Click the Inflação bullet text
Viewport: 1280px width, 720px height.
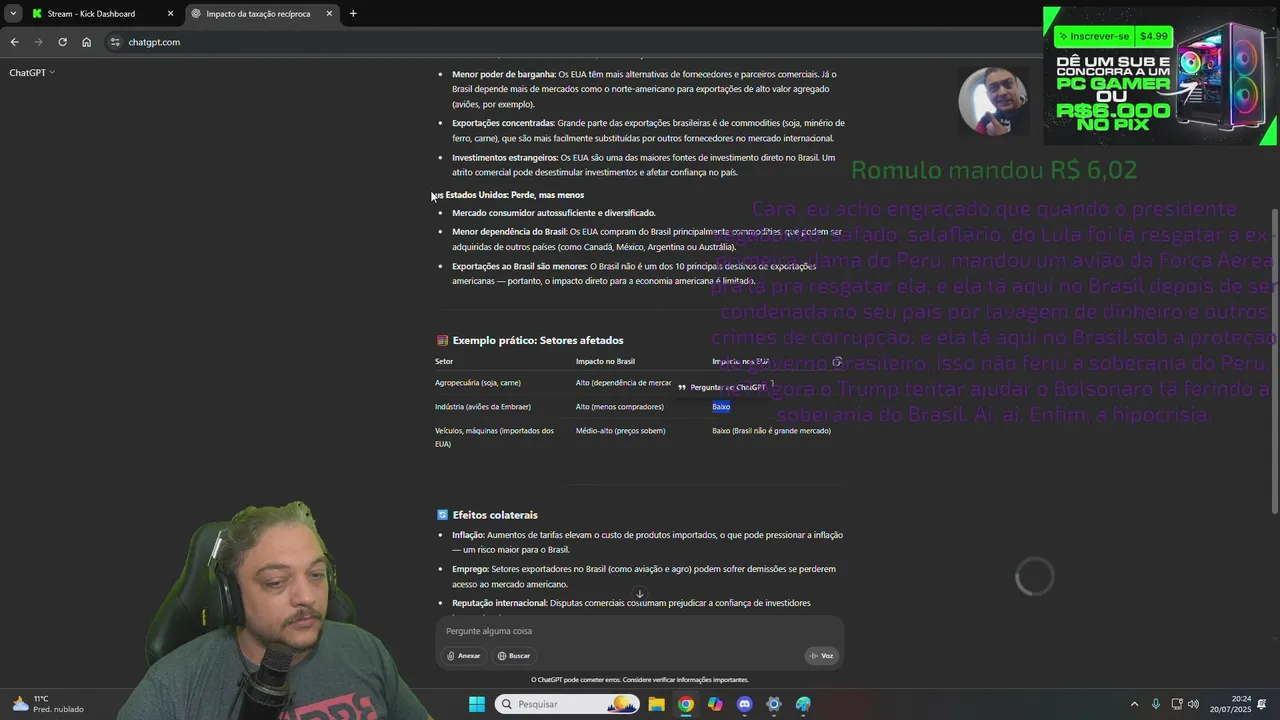tap(647, 542)
